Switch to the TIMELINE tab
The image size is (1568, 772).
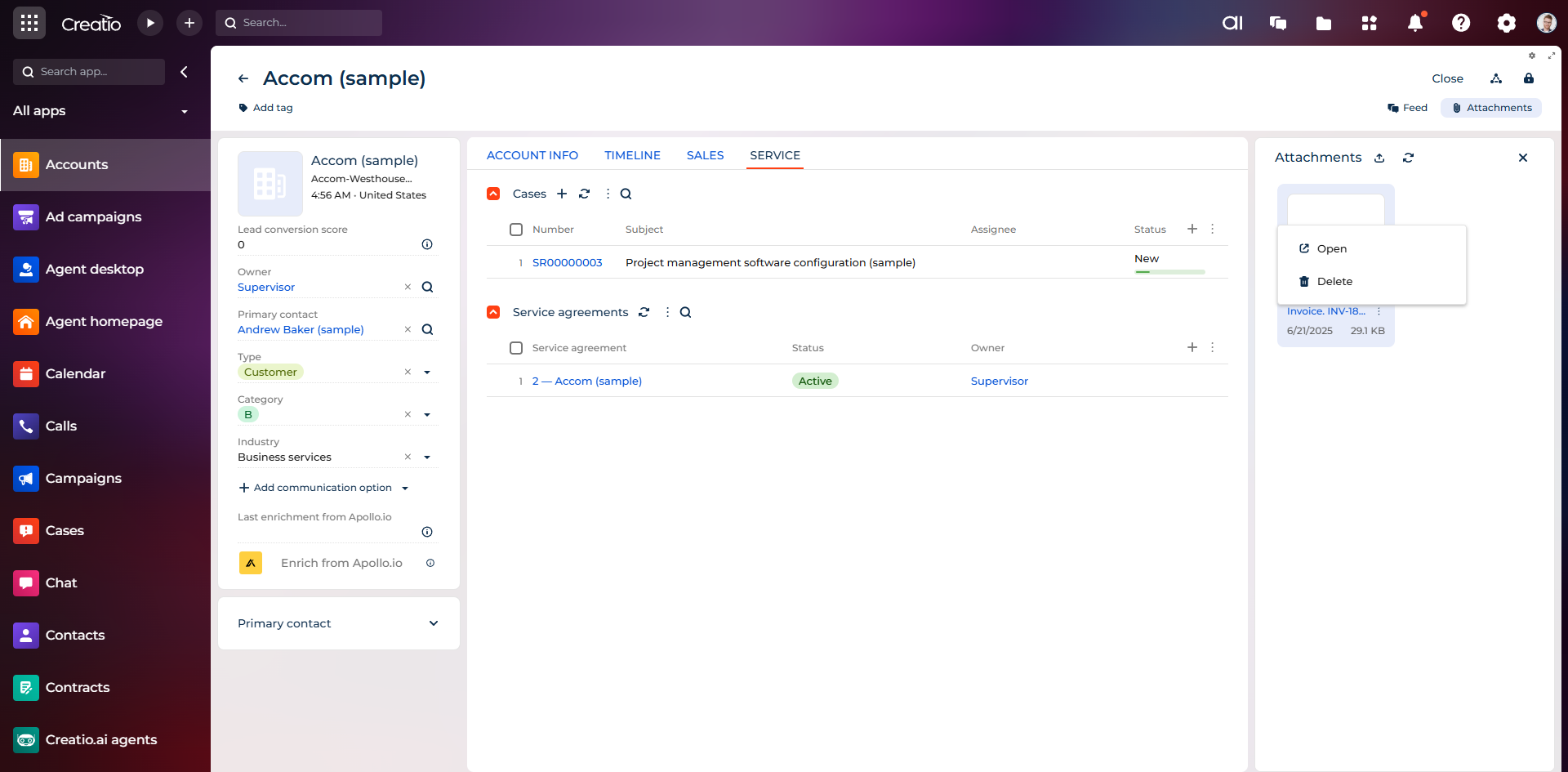[x=632, y=155]
